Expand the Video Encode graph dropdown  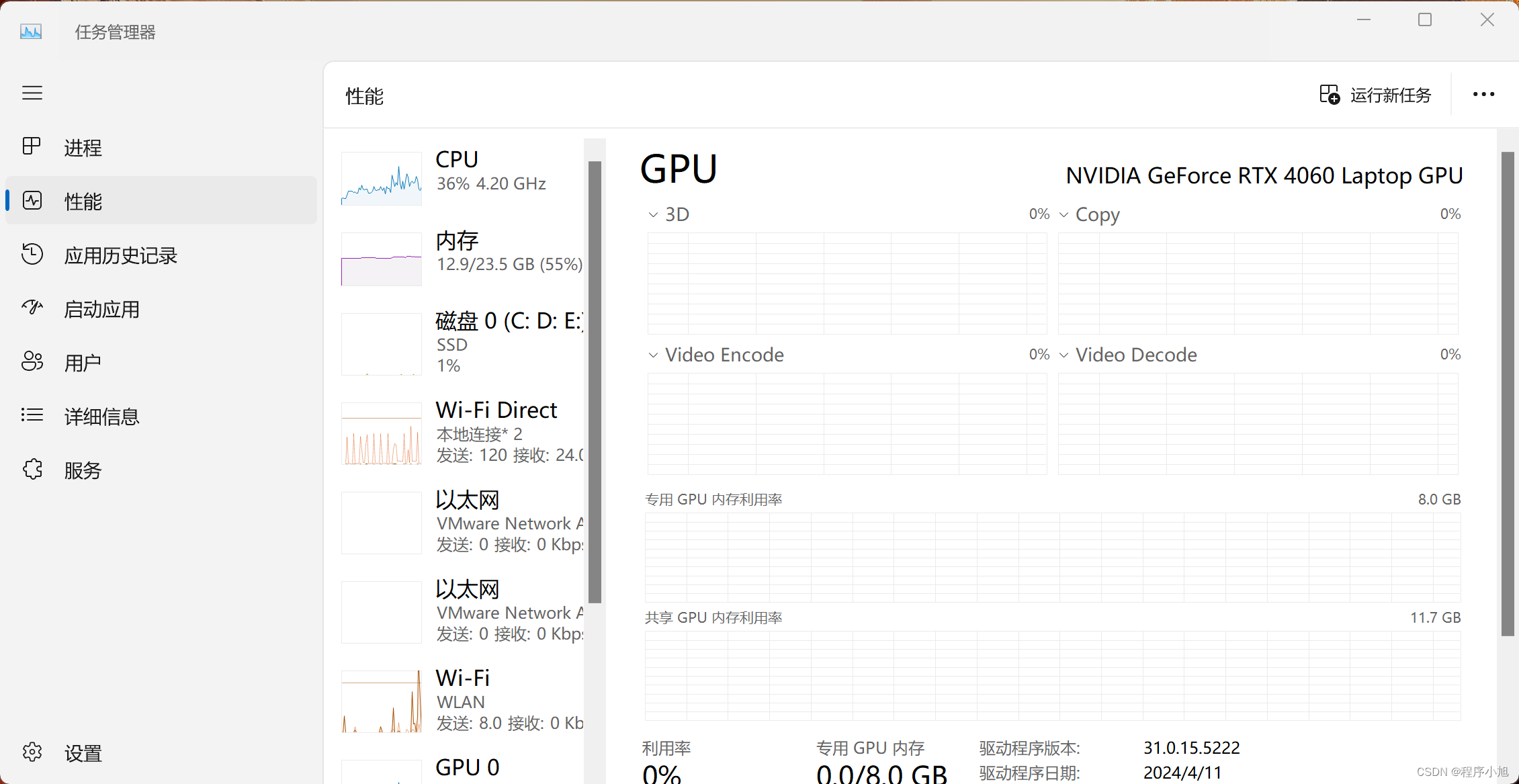tap(653, 355)
